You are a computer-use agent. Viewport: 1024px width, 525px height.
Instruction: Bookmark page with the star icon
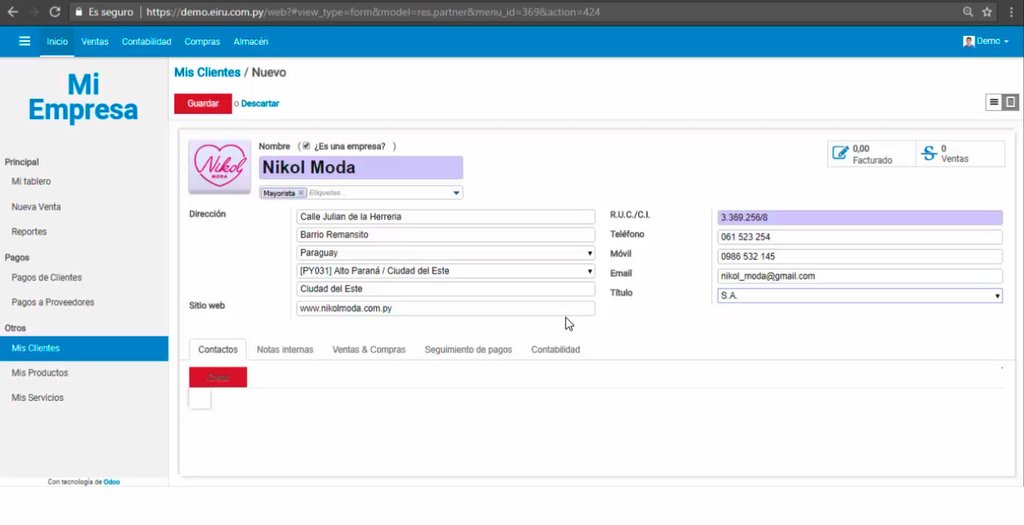[x=987, y=12]
